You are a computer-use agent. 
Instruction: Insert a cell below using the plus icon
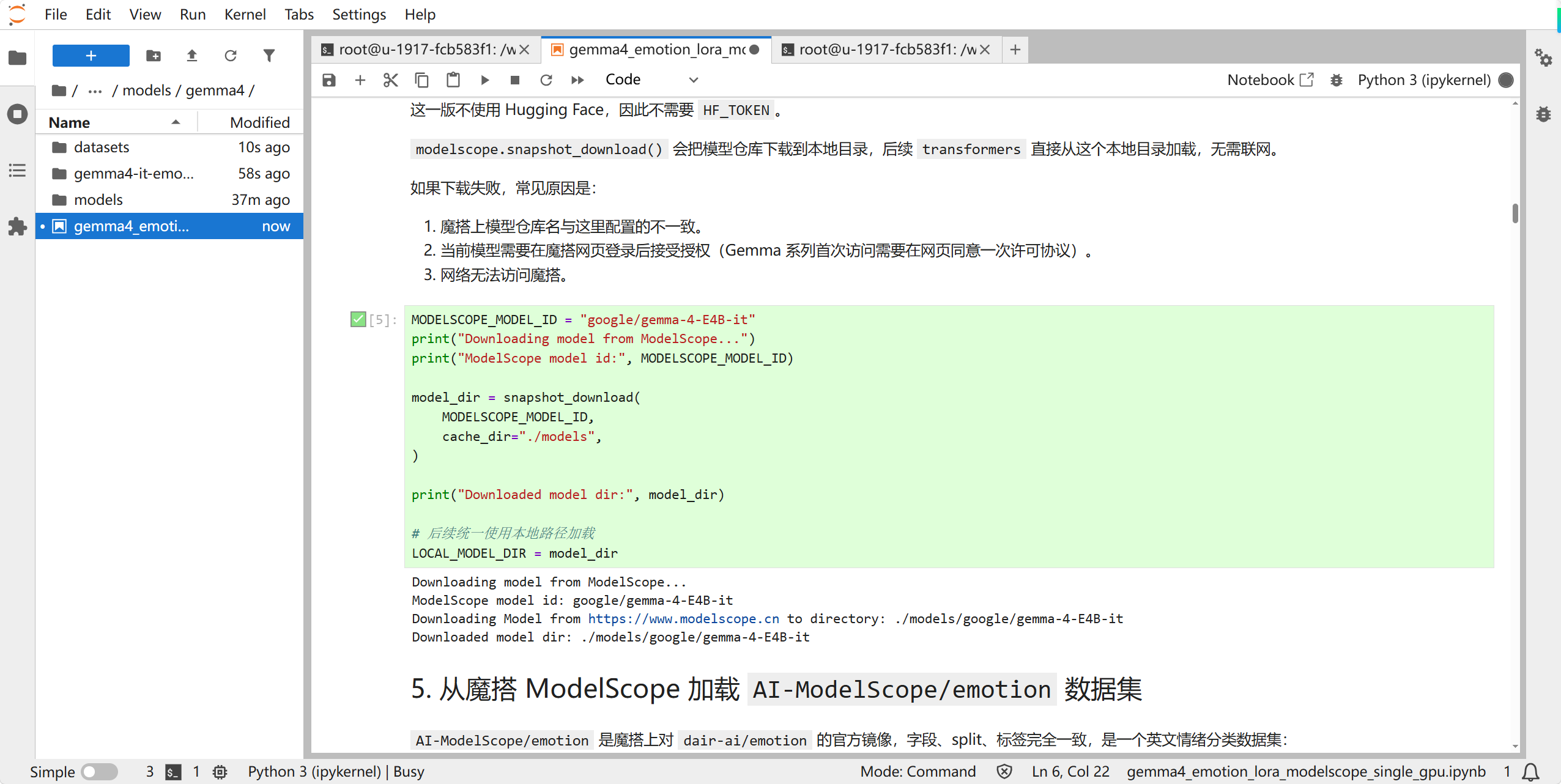tap(360, 80)
